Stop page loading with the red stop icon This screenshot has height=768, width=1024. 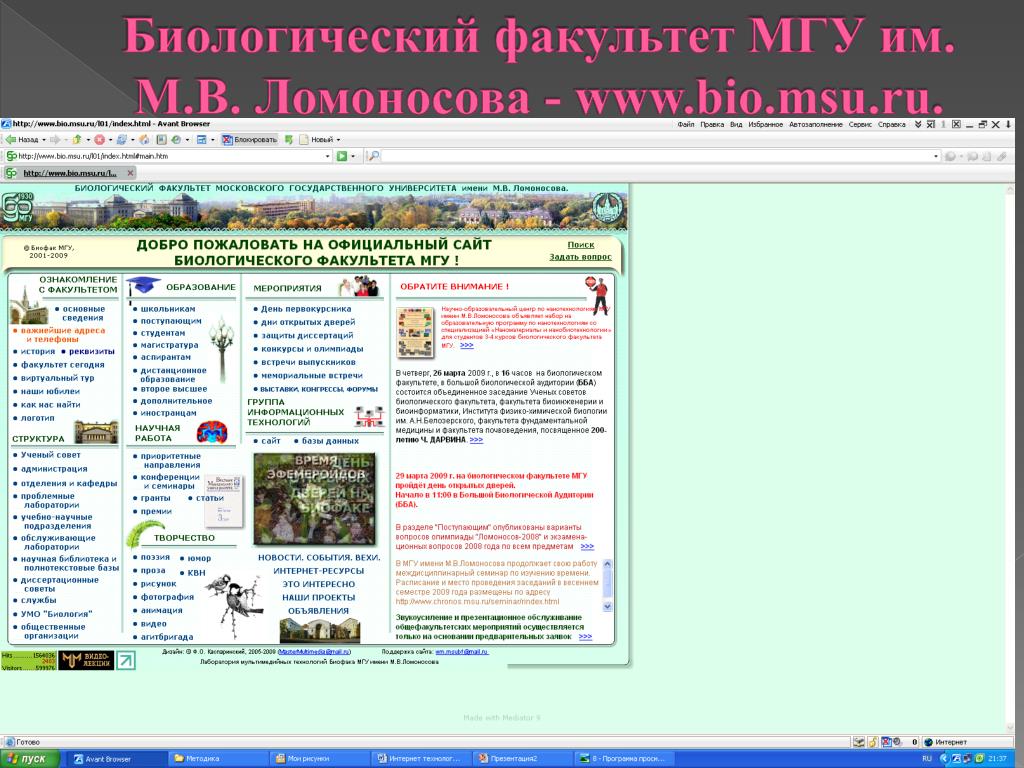click(99, 140)
